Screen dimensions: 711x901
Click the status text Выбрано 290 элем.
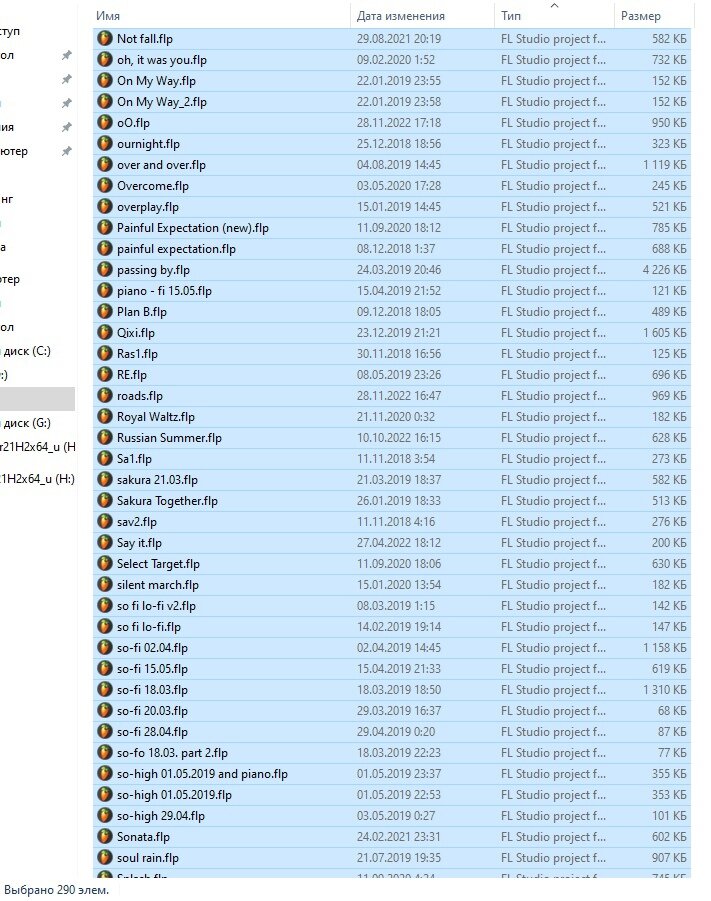56,890
